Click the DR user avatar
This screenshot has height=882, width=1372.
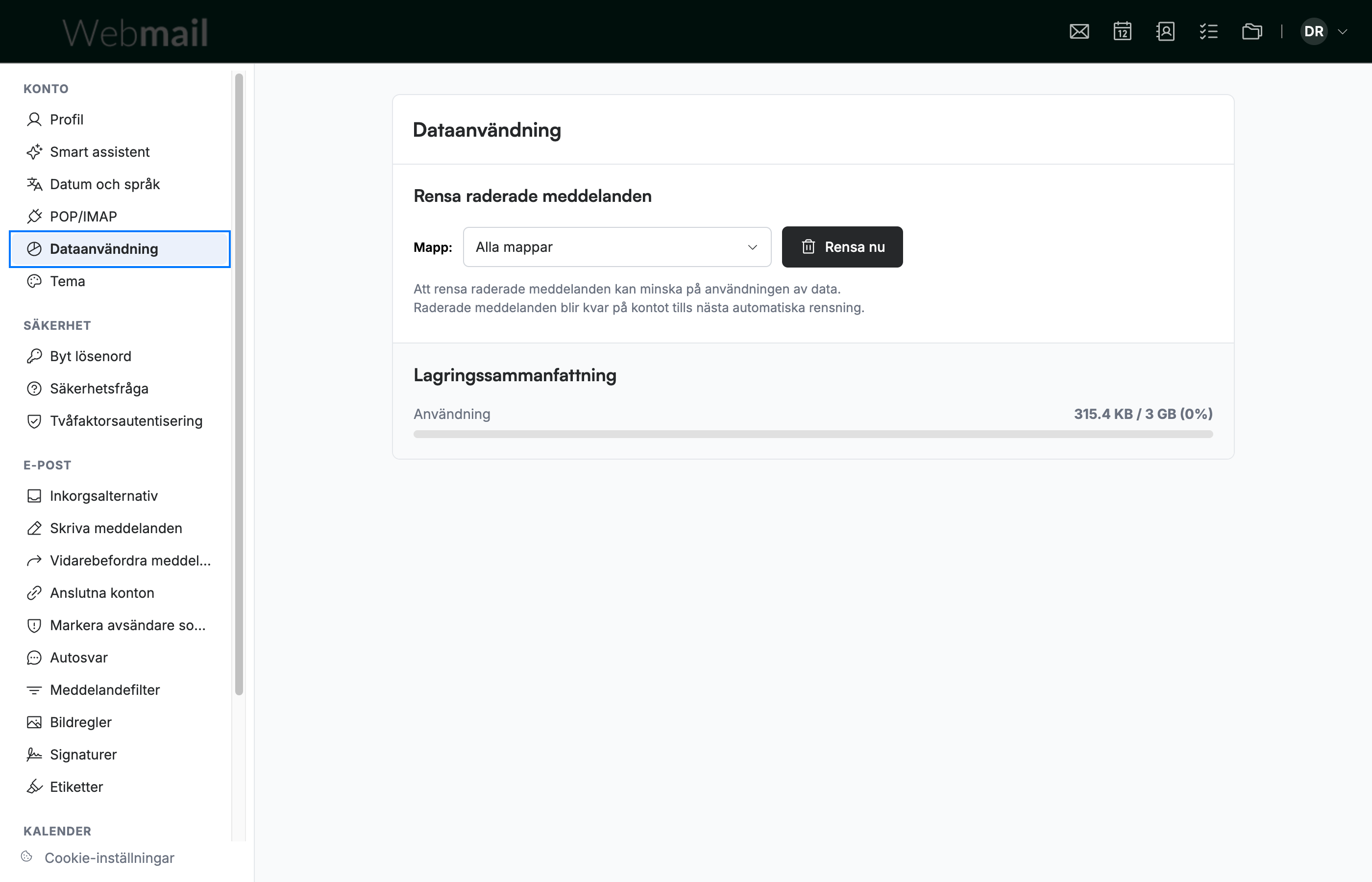1314,31
